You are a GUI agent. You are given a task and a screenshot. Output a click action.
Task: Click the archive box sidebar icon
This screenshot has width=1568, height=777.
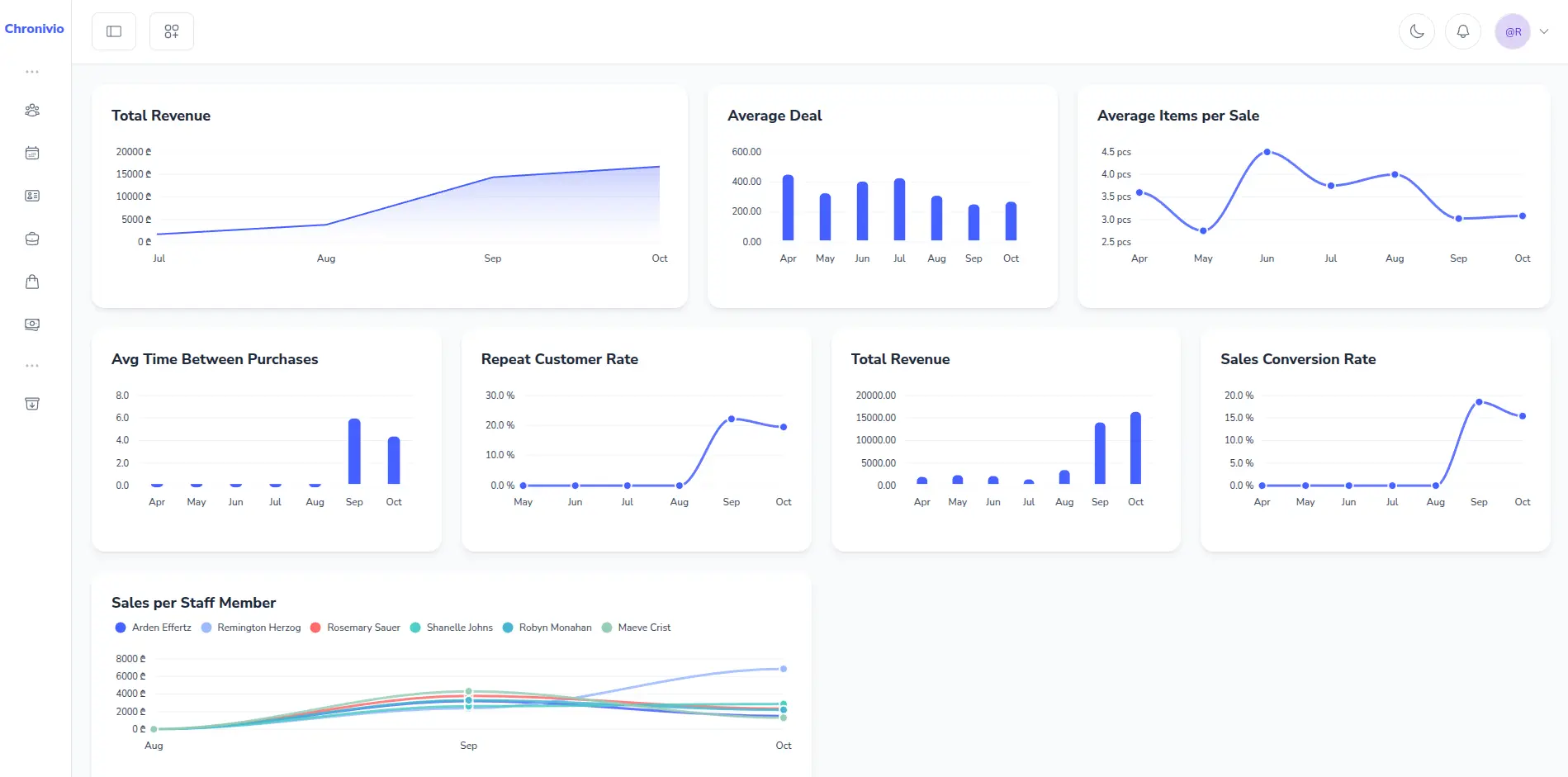(x=32, y=404)
